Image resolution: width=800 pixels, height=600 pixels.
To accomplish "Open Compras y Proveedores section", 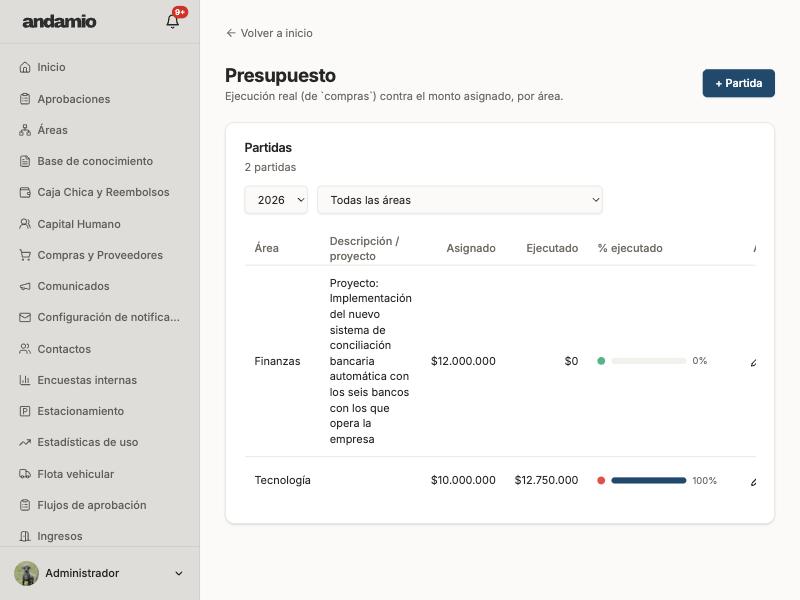I will (x=100, y=255).
